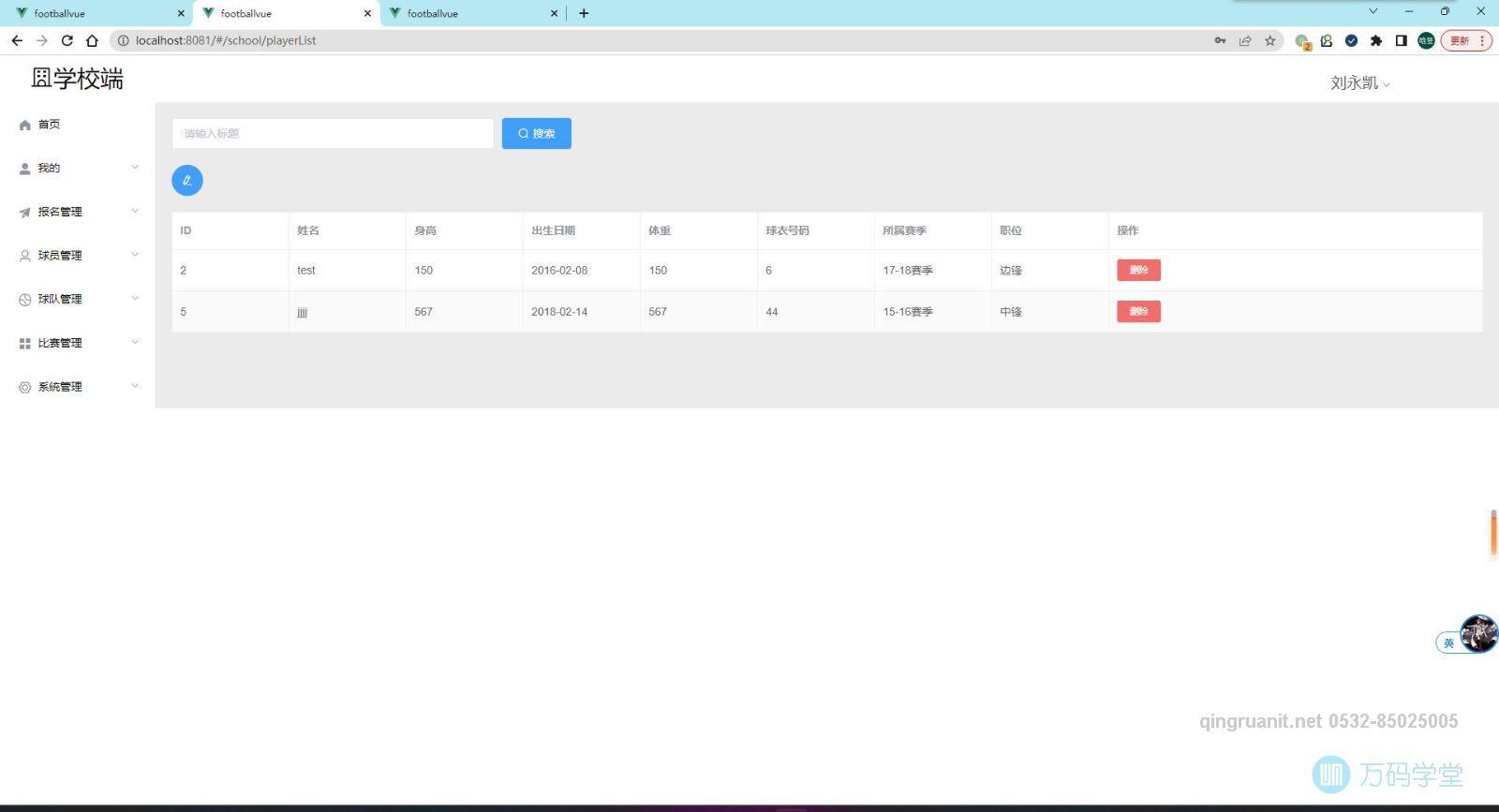Focus the title search input field

[x=333, y=133]
